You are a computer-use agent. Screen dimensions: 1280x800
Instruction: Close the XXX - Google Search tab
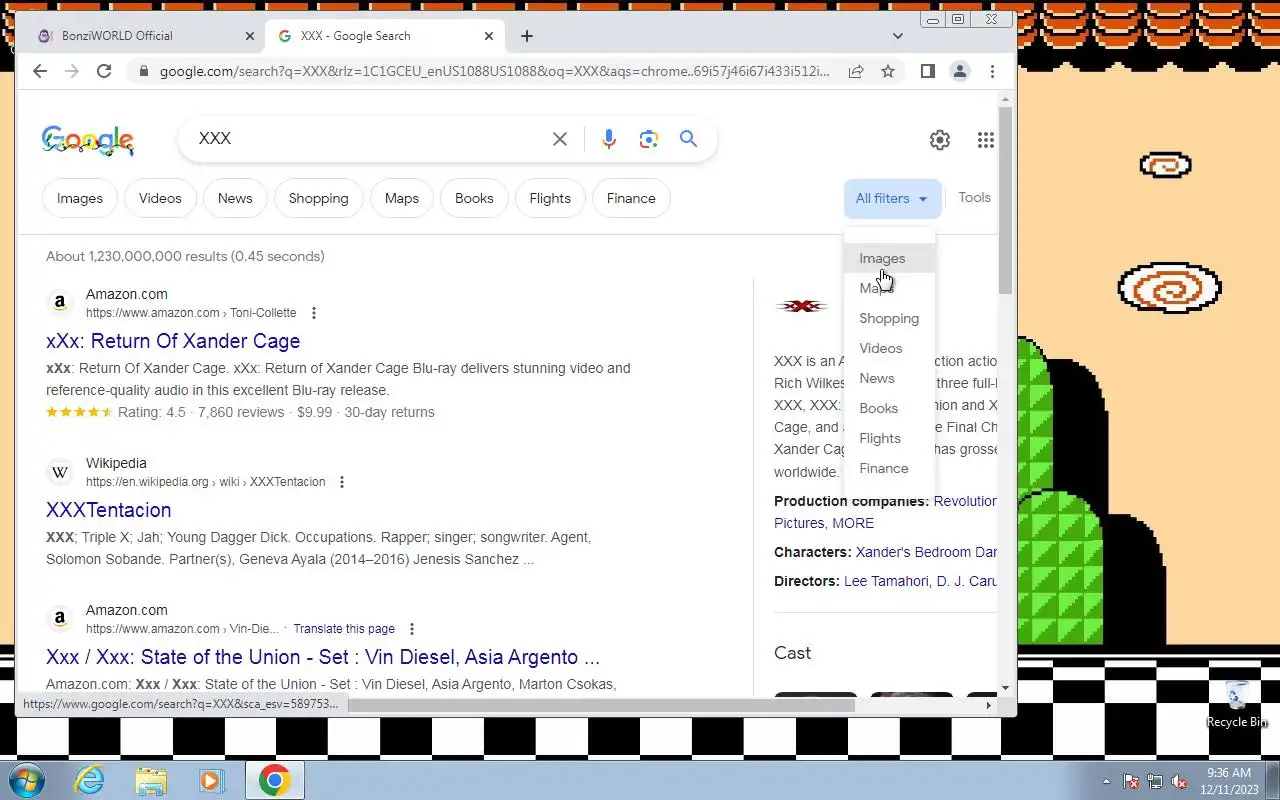tap(489, 36)
